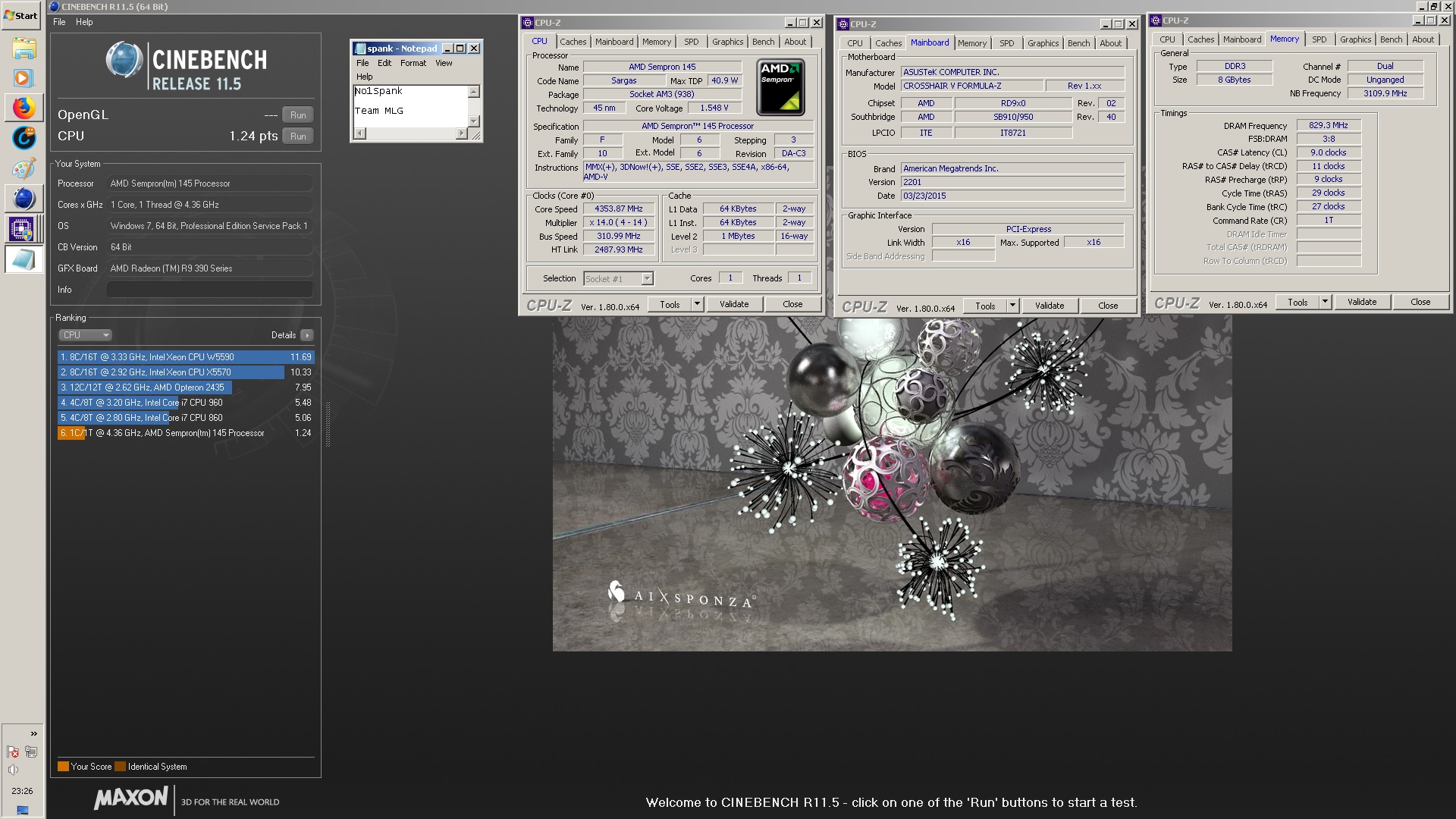Image resolution: width=1456 pixels, height=819 pixels.
Task: Open Notepad View menu
Action: [444, 63]
